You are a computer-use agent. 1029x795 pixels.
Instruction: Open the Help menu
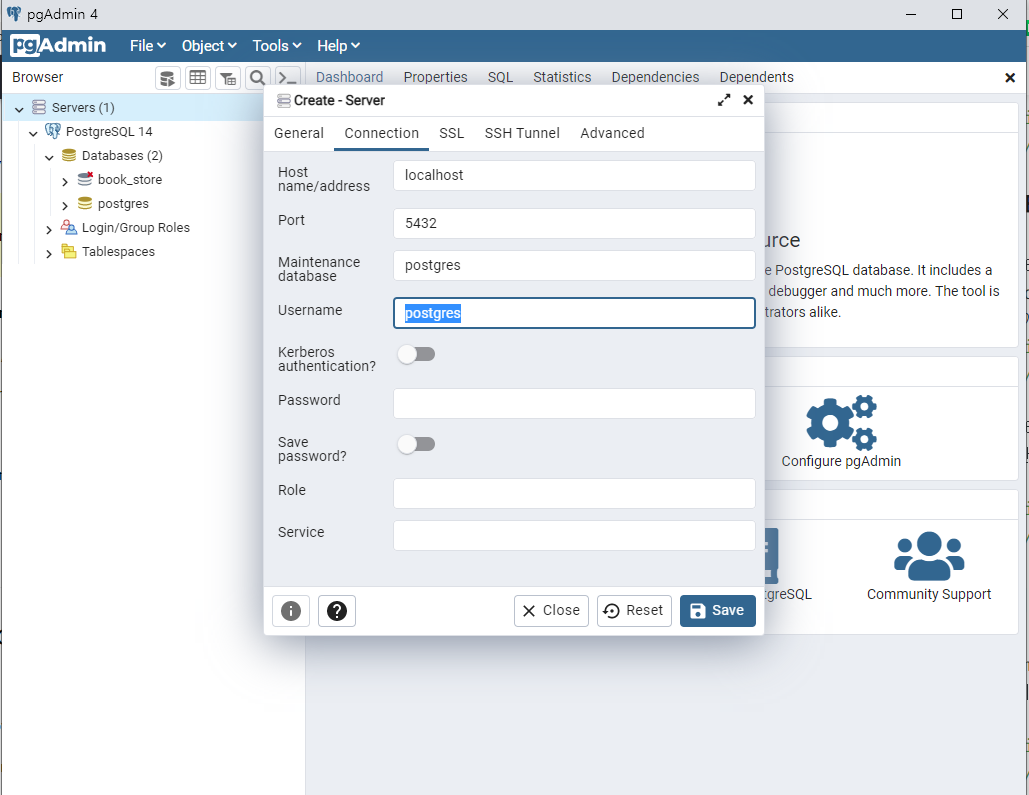pyautogui.click(x=338, y=45)
